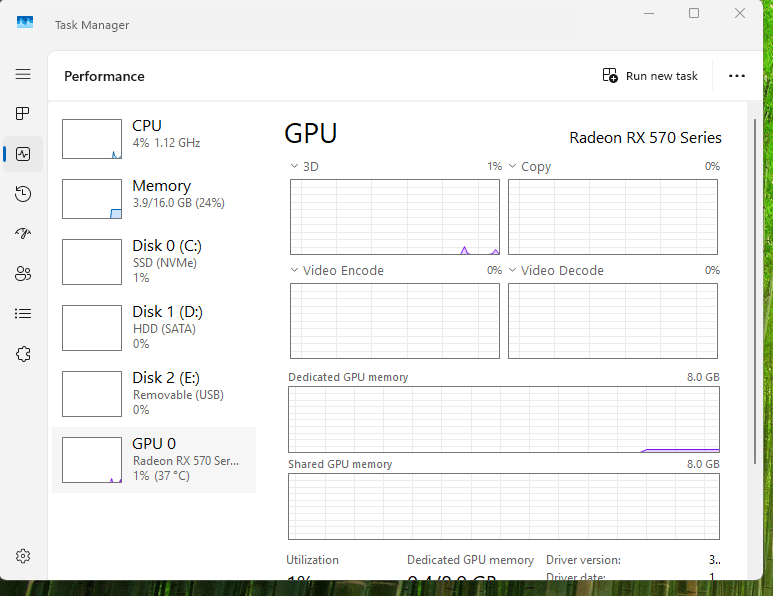Screen dimensions: 773x596
Task: Select Disk 2 (E:) removable item
Action: click(x=154, y=394)
